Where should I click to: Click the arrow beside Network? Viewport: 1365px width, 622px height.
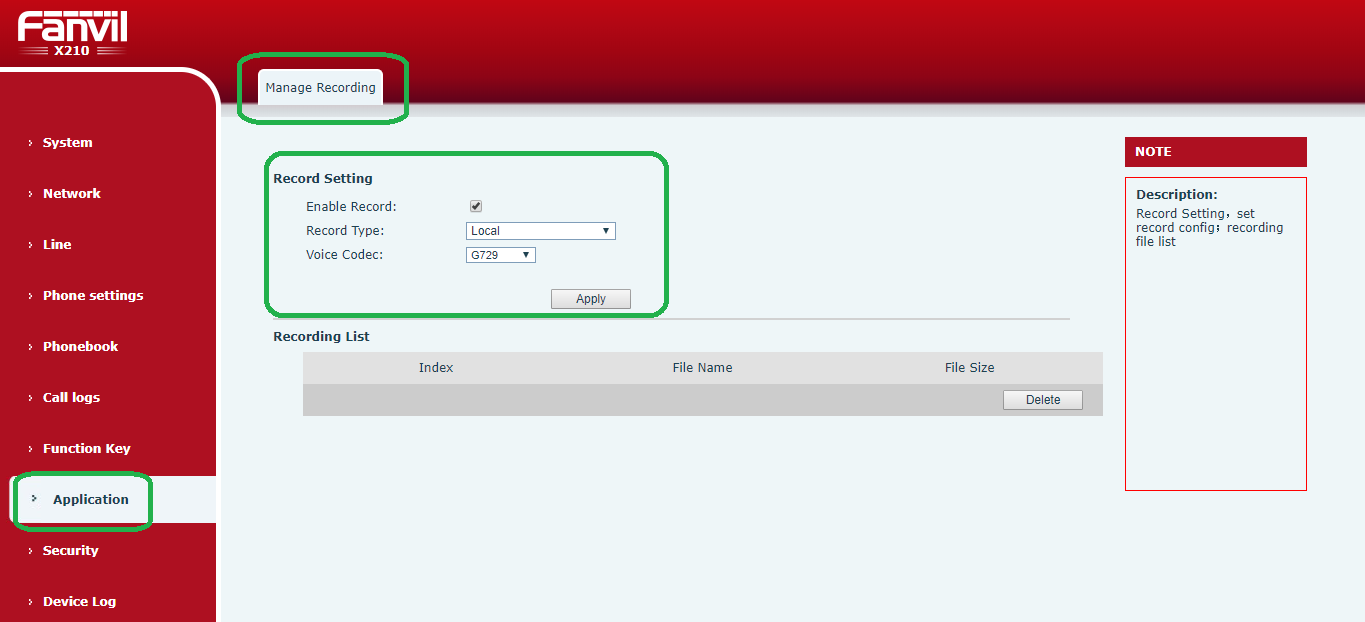coord(30,194)
